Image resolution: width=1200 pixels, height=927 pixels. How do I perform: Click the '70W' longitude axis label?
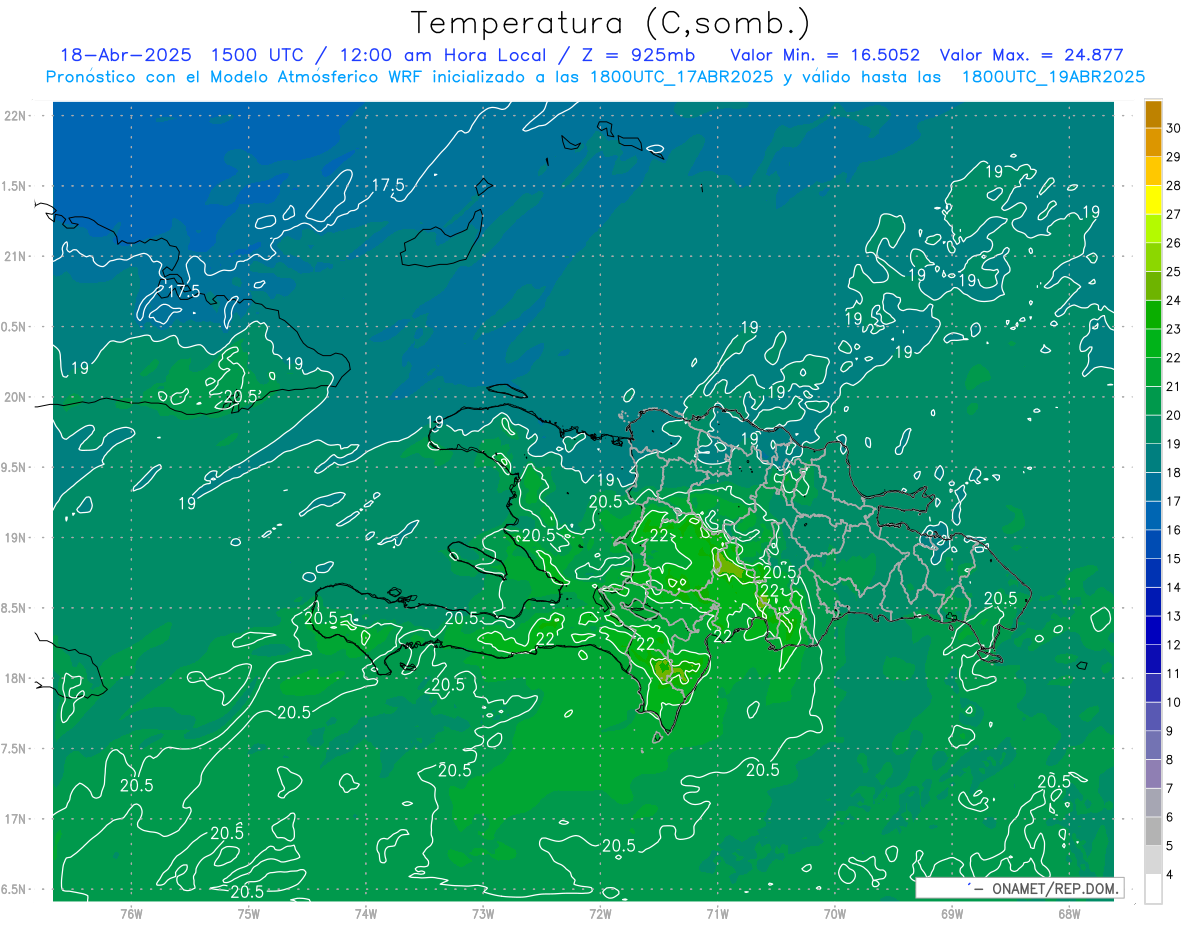click(x=835, y=914)
